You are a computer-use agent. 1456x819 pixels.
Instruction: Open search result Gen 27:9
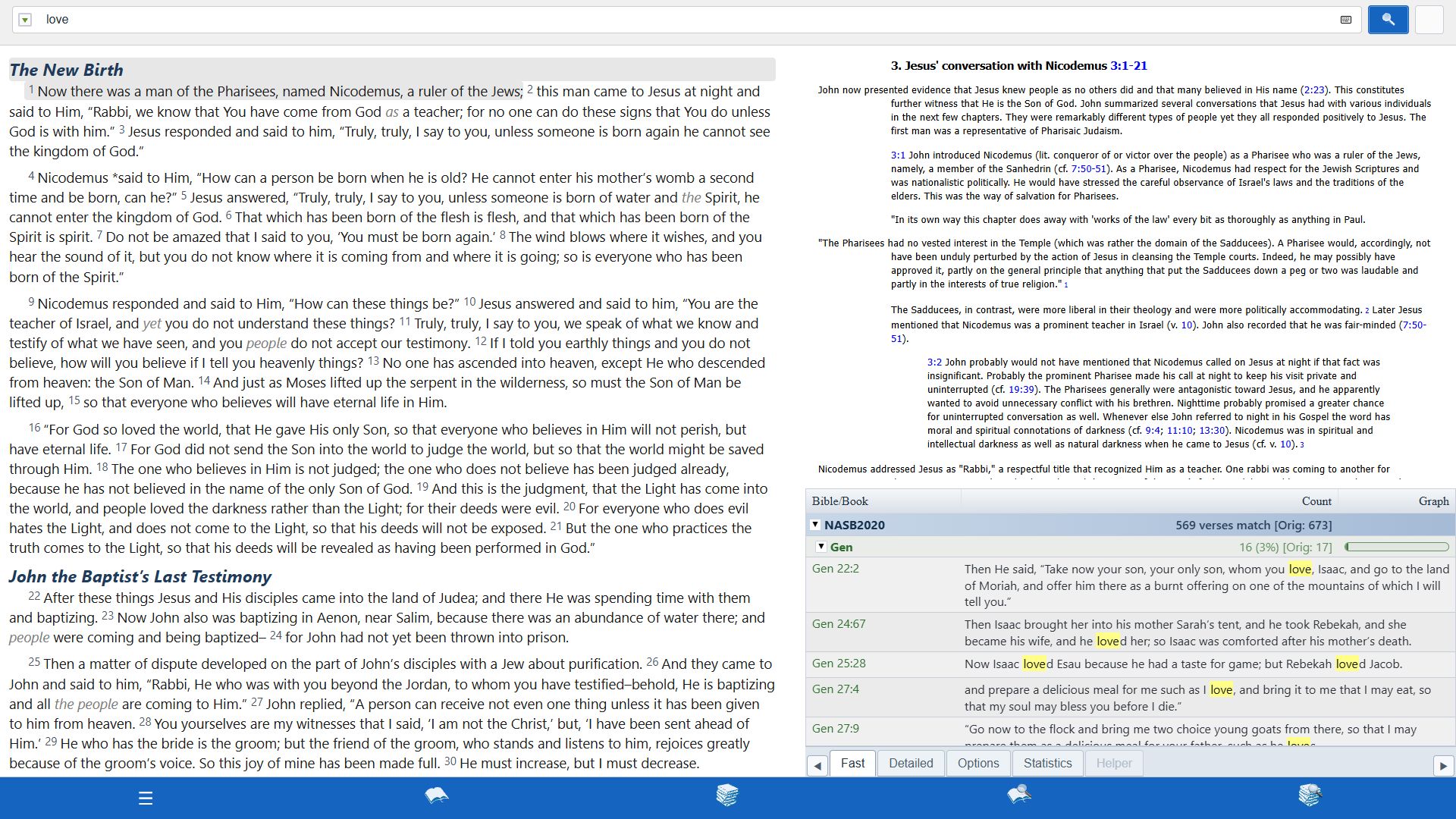(836, 729)
